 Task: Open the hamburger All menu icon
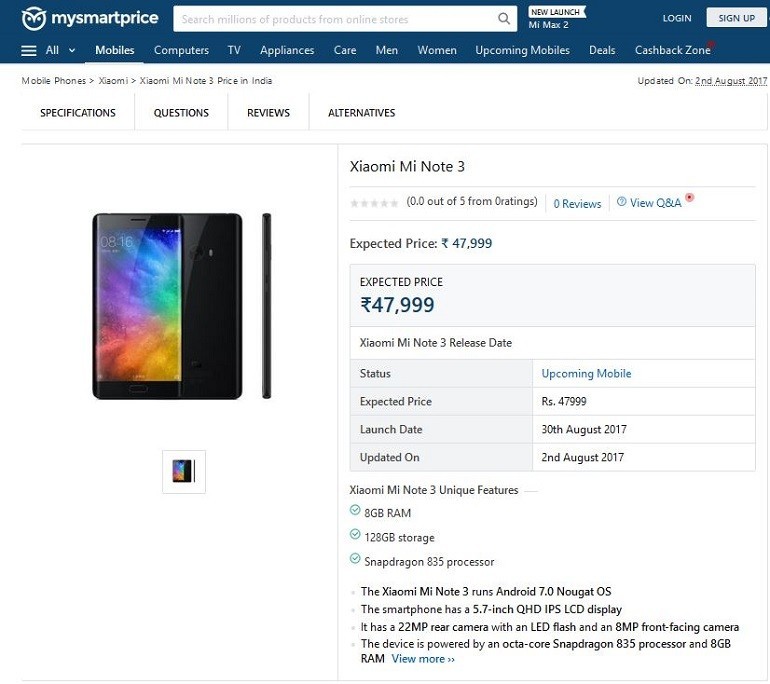tap(29, 50)
